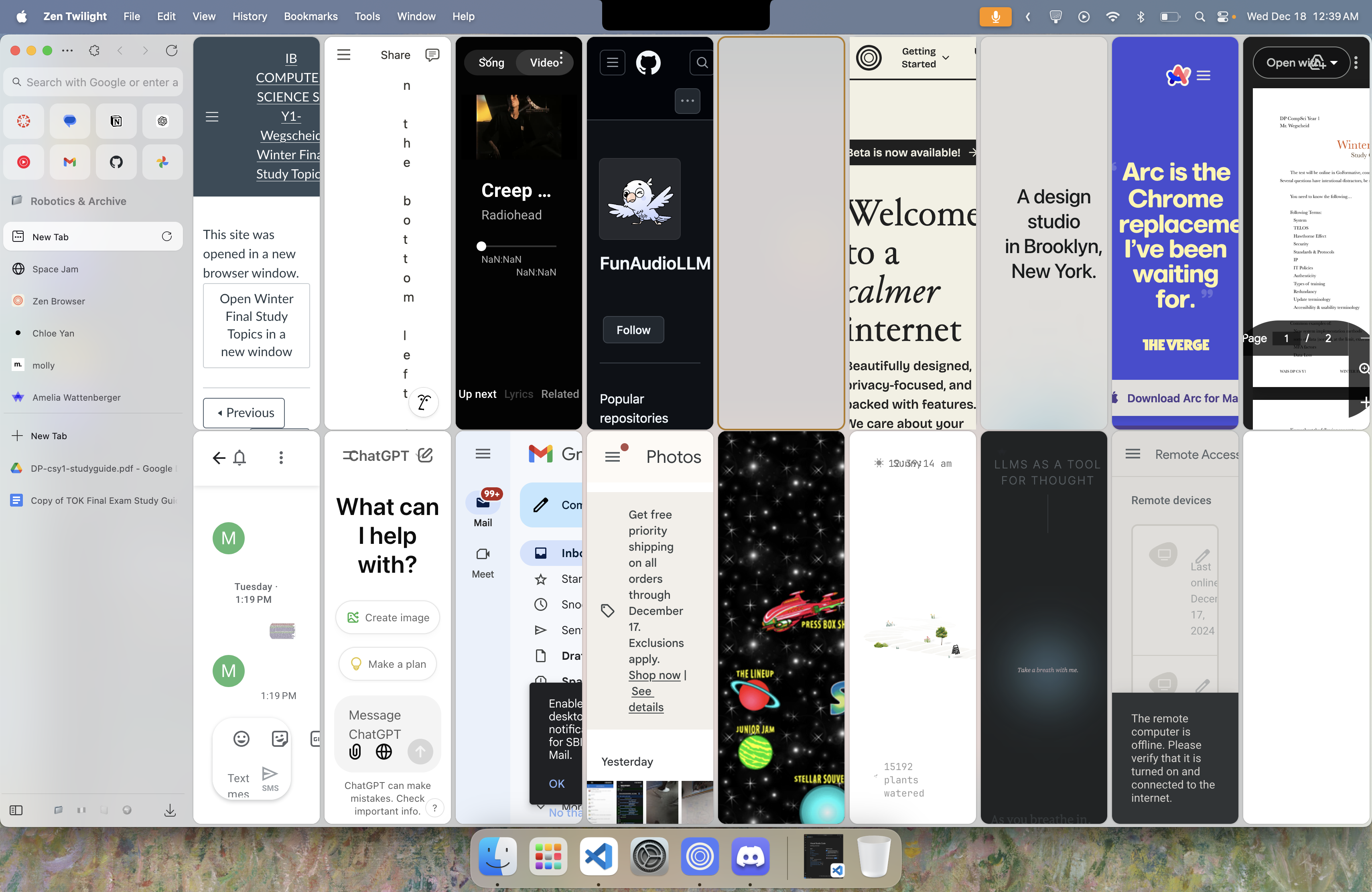
Task: Click the Search with Google address bar
Action: pos(93,82)
